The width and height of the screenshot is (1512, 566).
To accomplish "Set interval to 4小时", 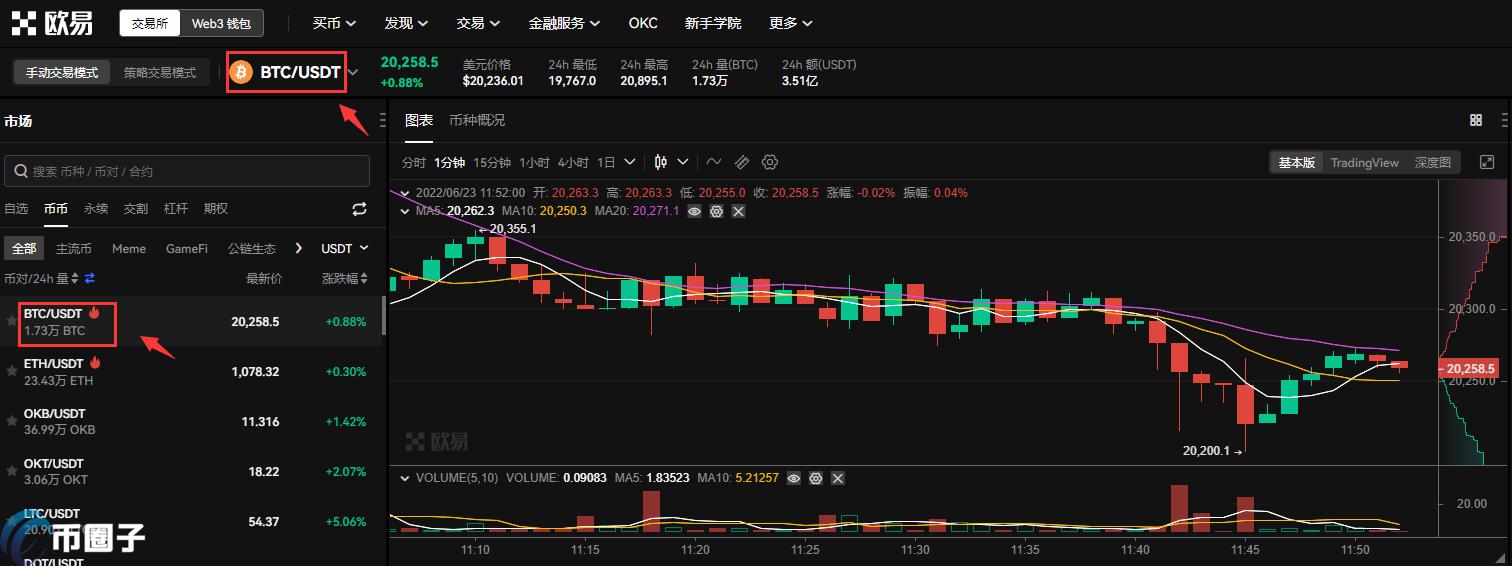I will coord(573,162).
